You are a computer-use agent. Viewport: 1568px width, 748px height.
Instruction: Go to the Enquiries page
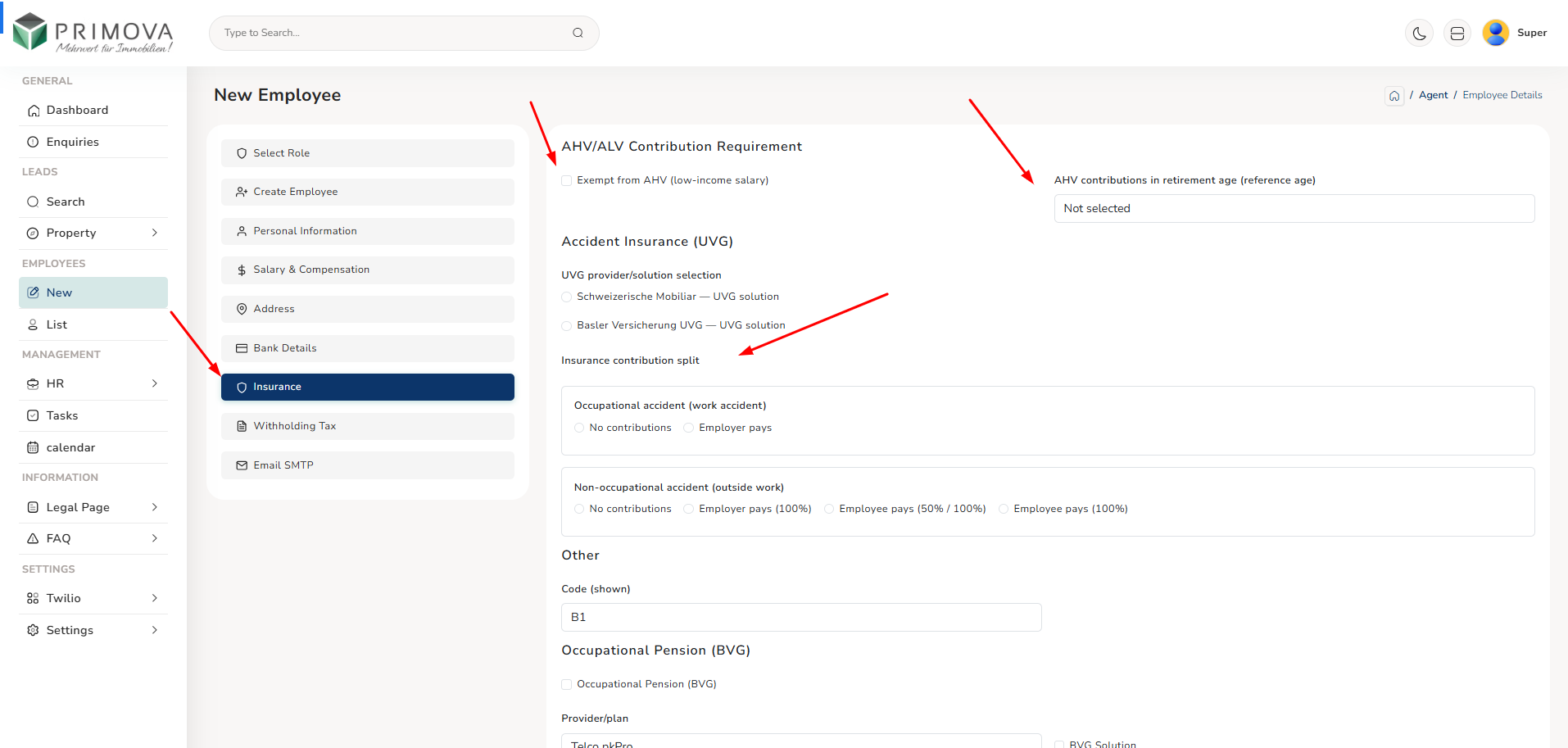[x=72, y=143]
